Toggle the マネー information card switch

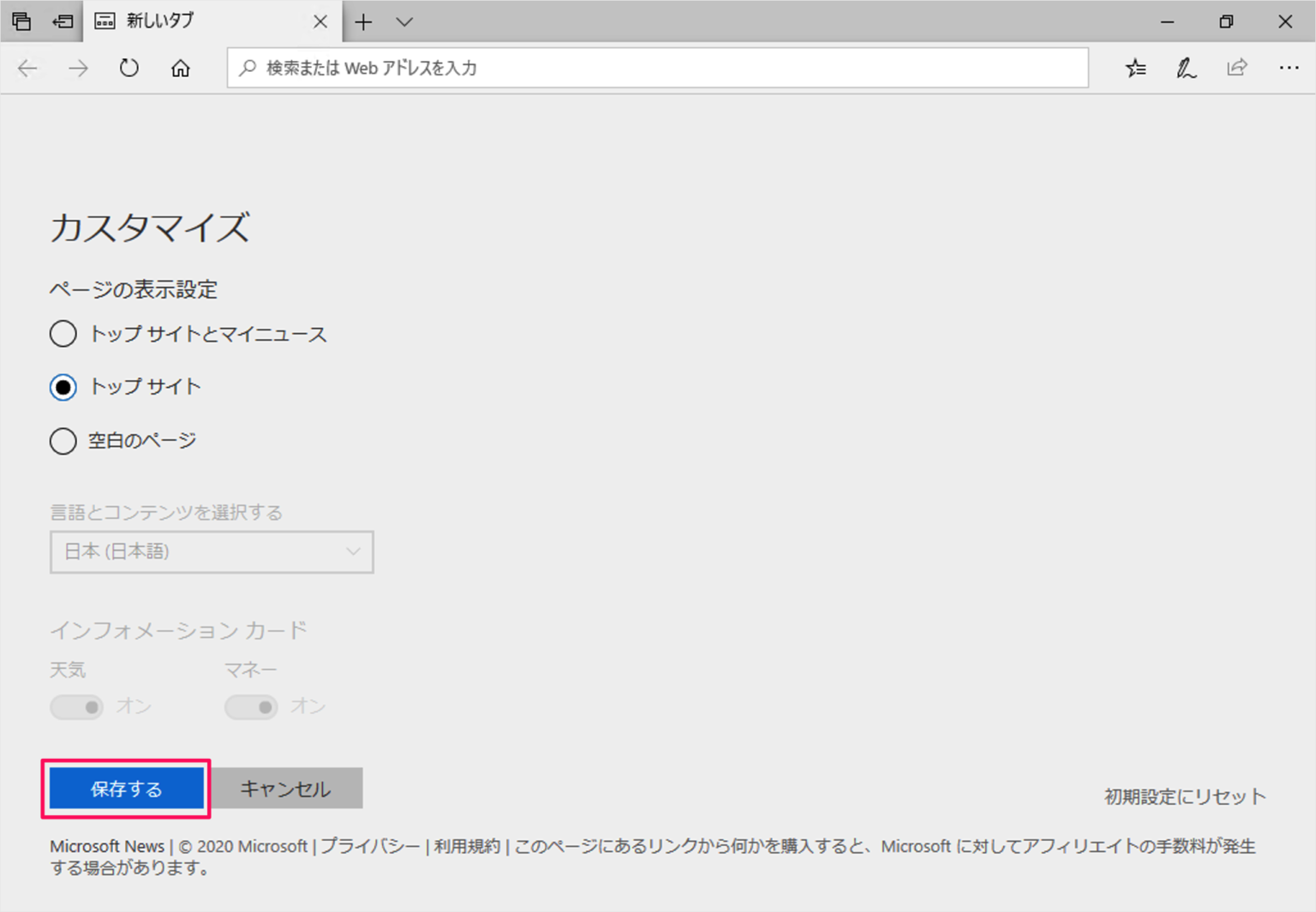pos(251,706)
